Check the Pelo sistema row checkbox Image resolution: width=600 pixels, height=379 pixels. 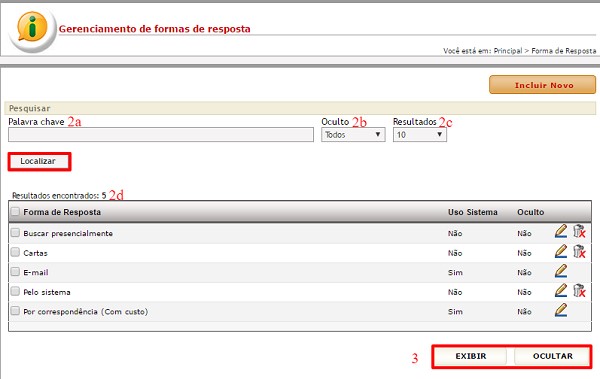[x=15, y=291]
